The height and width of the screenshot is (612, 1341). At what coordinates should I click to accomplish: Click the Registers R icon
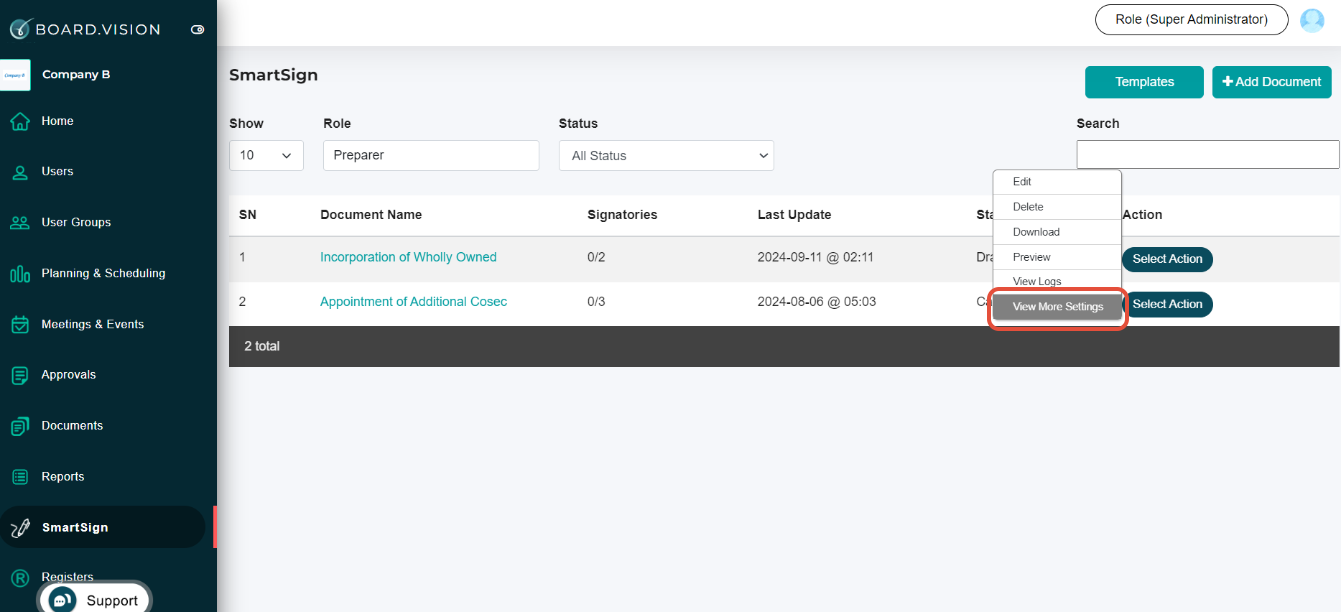point(19,578)
